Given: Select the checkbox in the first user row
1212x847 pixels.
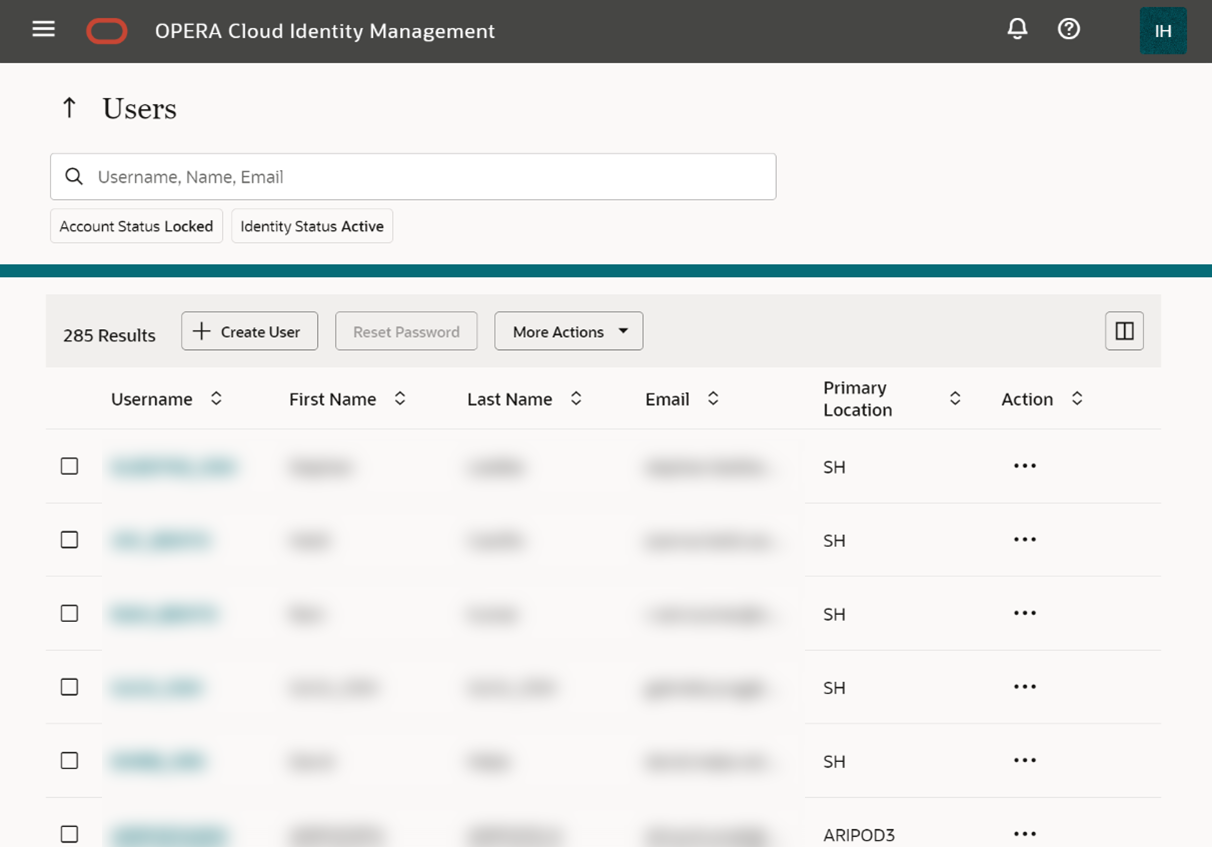Looking at the screenshot, I should point(69,466).
